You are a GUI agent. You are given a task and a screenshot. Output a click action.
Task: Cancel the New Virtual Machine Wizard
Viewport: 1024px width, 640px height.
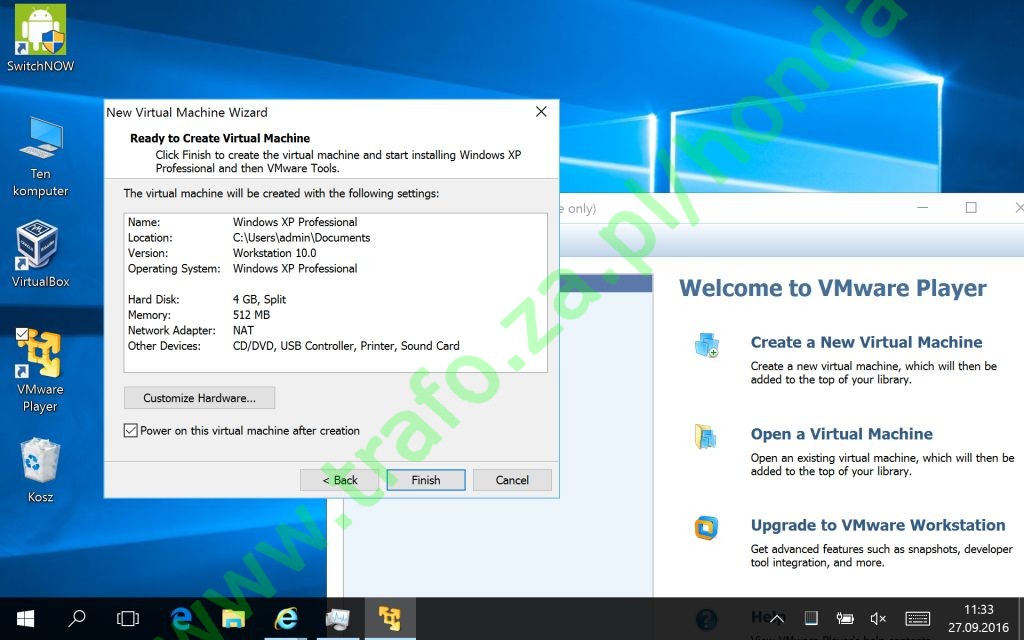(512, 480)
